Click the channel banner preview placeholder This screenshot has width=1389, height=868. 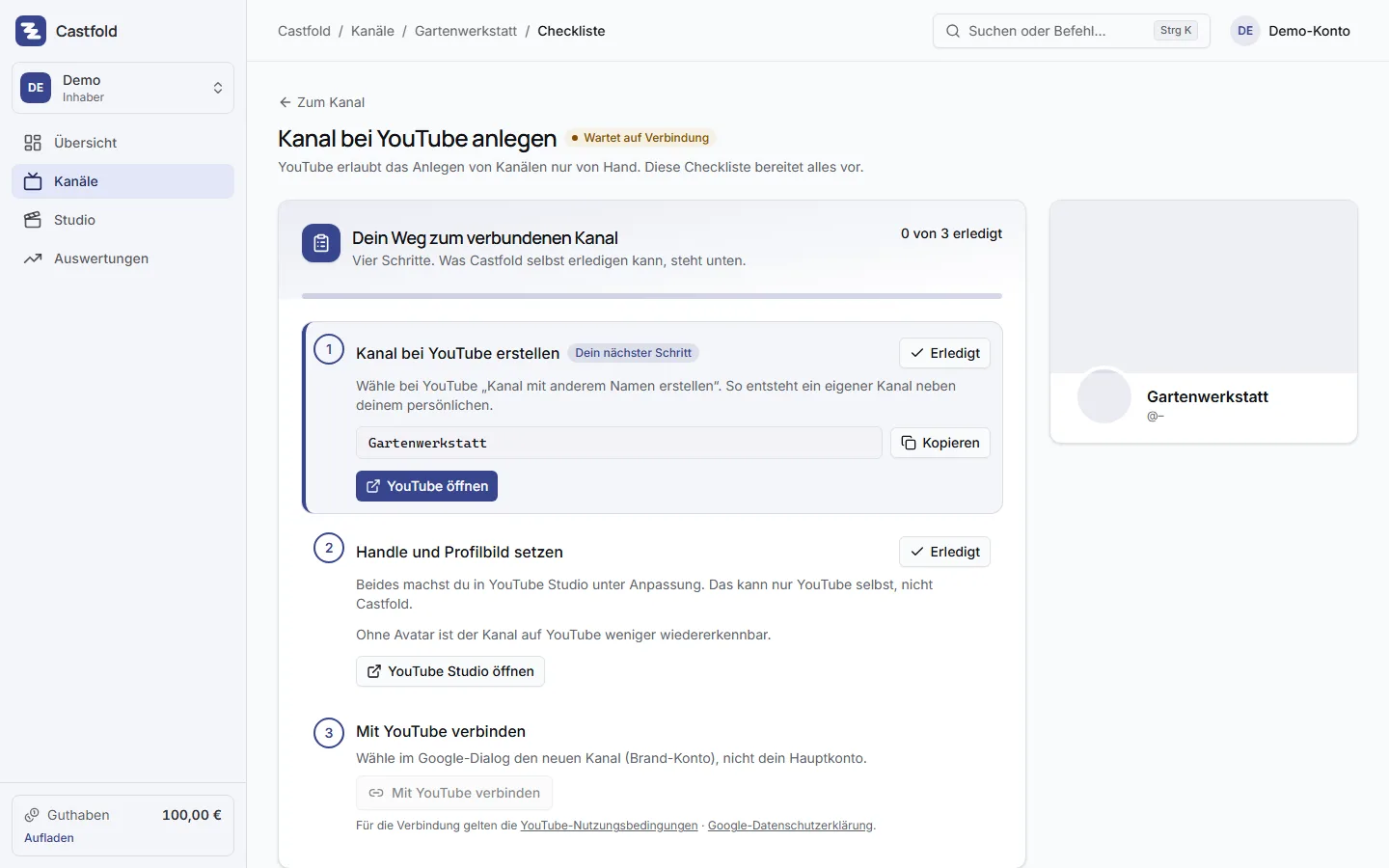[x=1204, y=286]
